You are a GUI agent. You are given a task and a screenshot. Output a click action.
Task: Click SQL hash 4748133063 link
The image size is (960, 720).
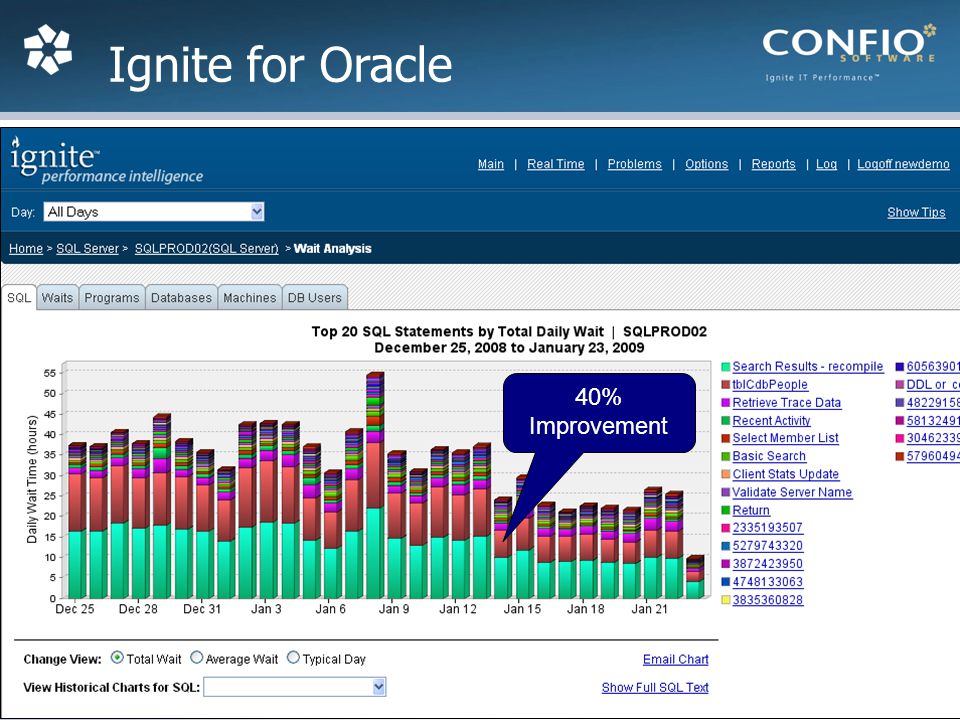(x=767, y=582)
